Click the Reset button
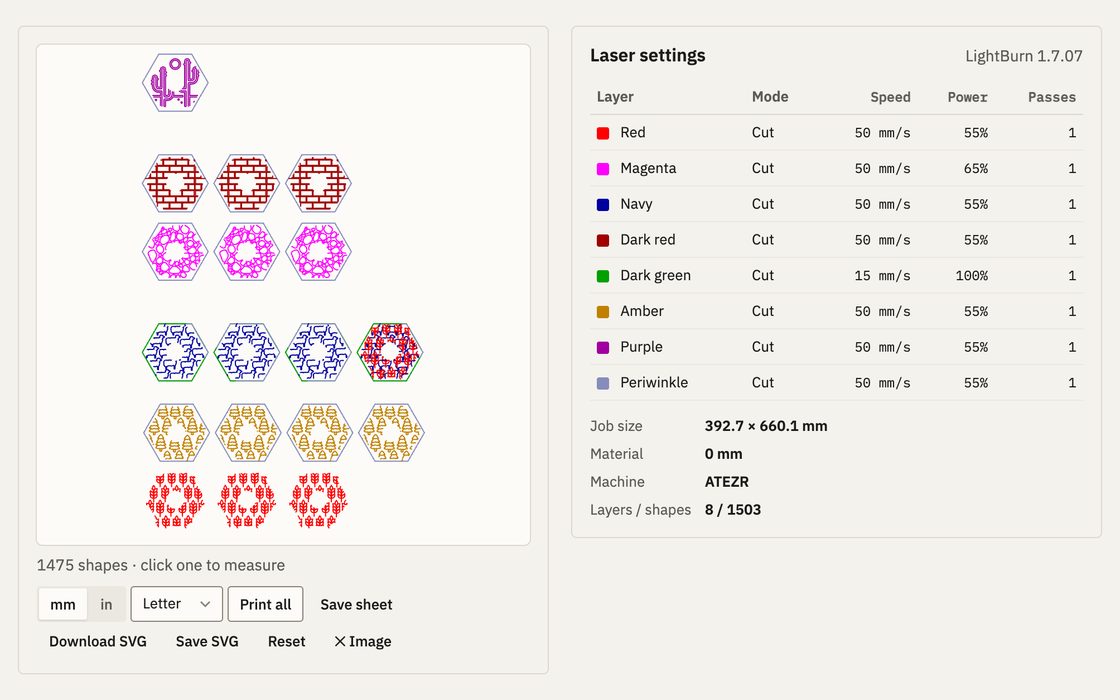 pyautogui.click(x=286, y=641)
